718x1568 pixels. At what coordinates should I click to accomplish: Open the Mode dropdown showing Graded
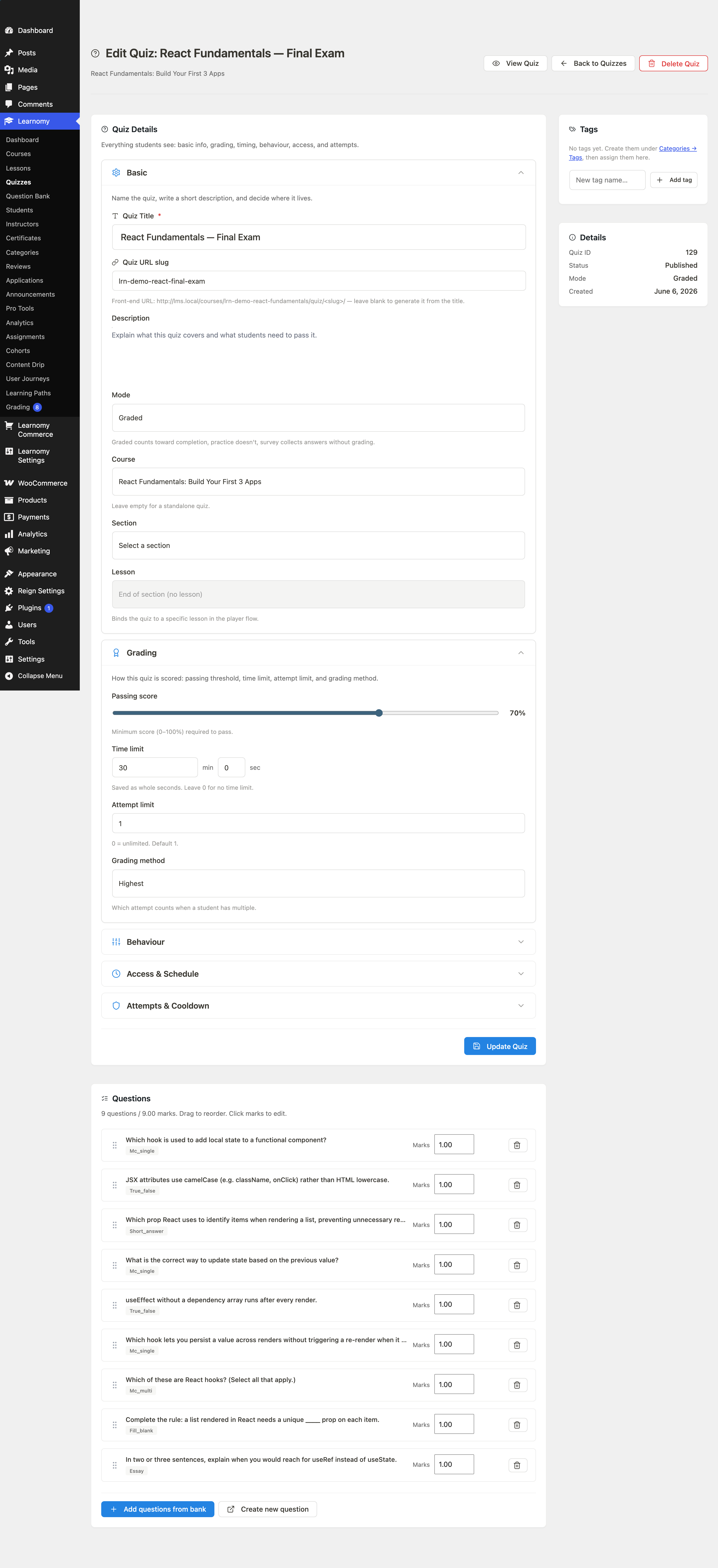(x=319, y=418)
